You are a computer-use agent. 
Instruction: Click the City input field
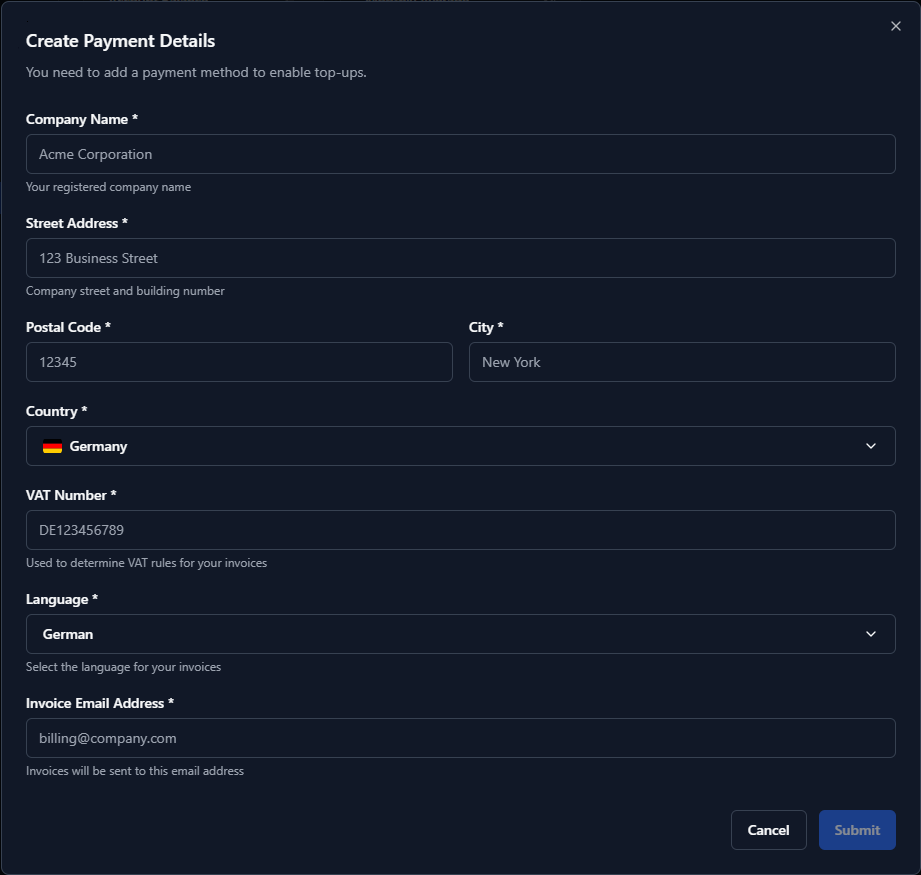click(x=682, y=362)
